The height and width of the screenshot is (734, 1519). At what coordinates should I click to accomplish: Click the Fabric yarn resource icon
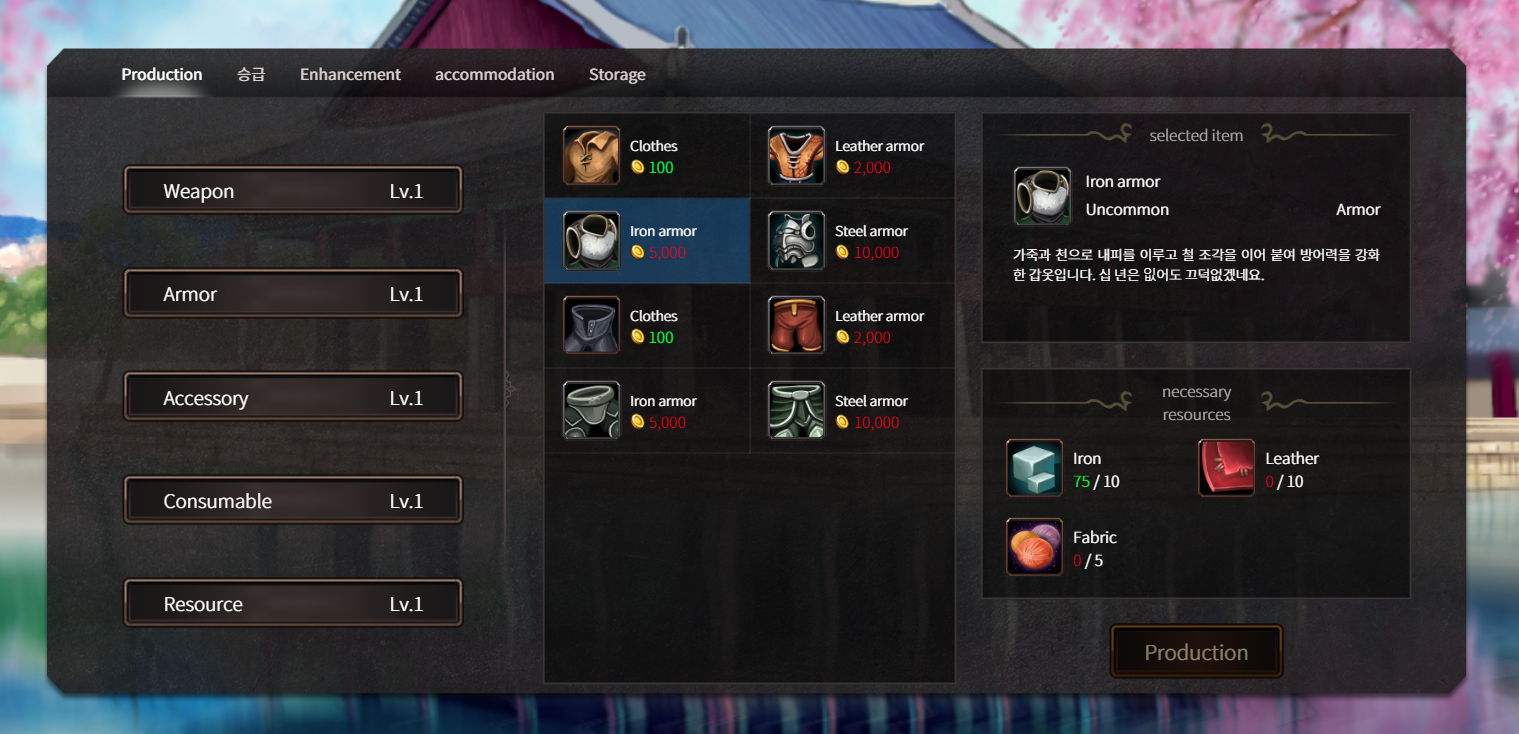pyautogui.click(x=1034, y=546)
